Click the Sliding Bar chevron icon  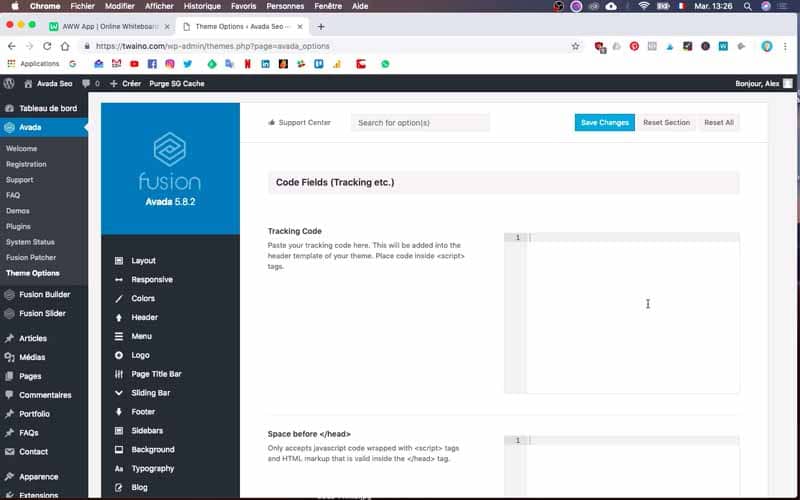[119, 393]
